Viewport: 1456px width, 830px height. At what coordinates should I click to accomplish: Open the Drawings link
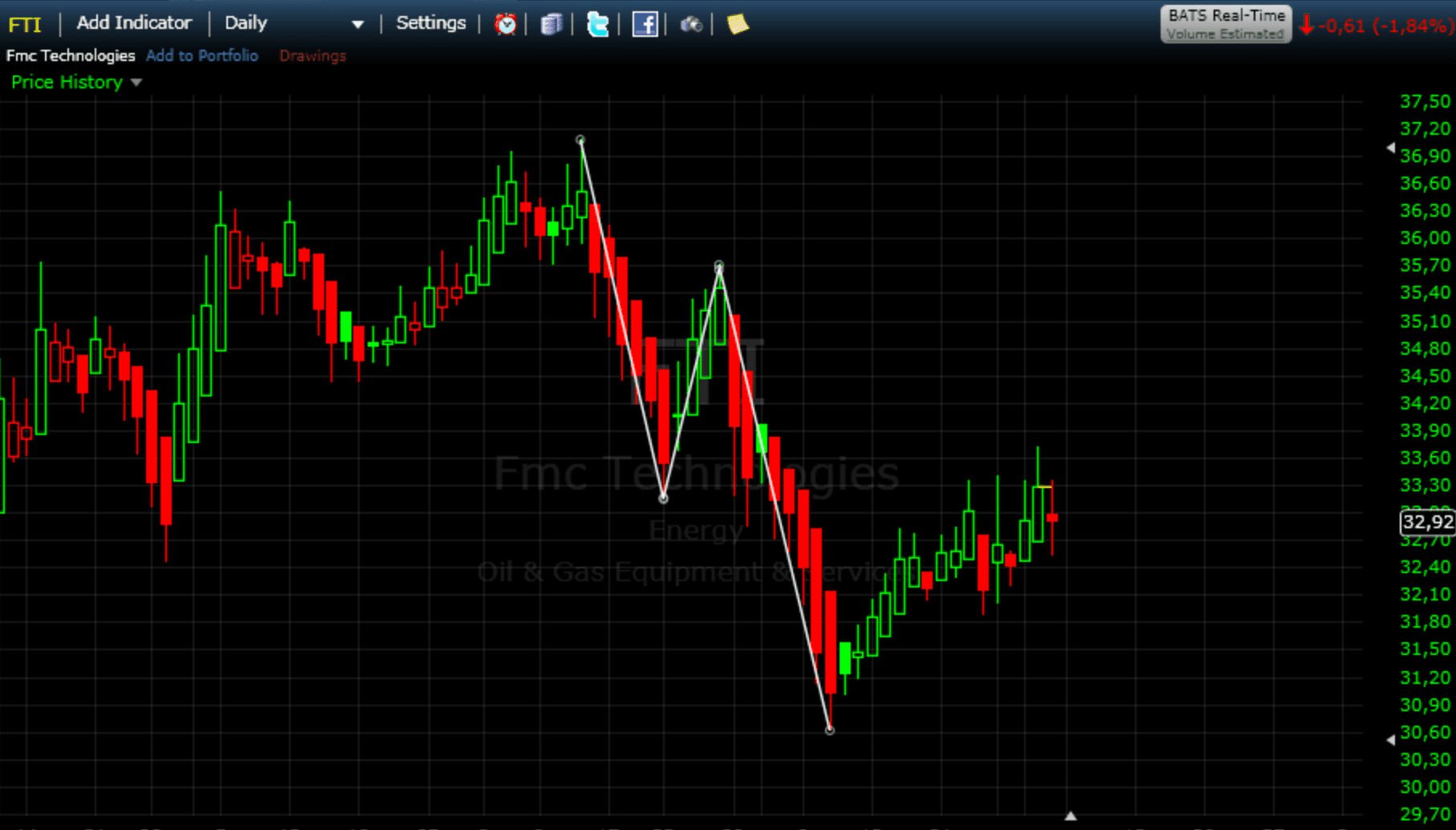tap(313, 55)
